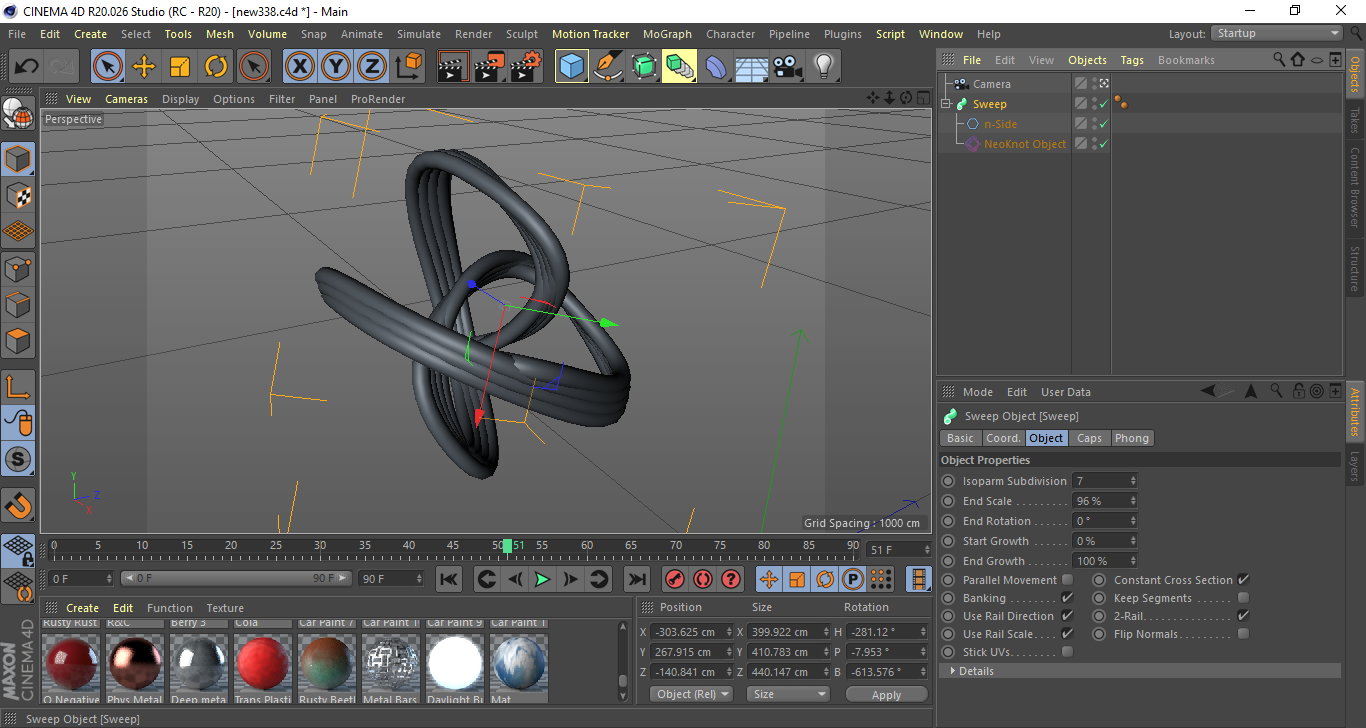Screen dimensions: 1366x728
Task: Play animation forward
Action: [x=541, y=579]
